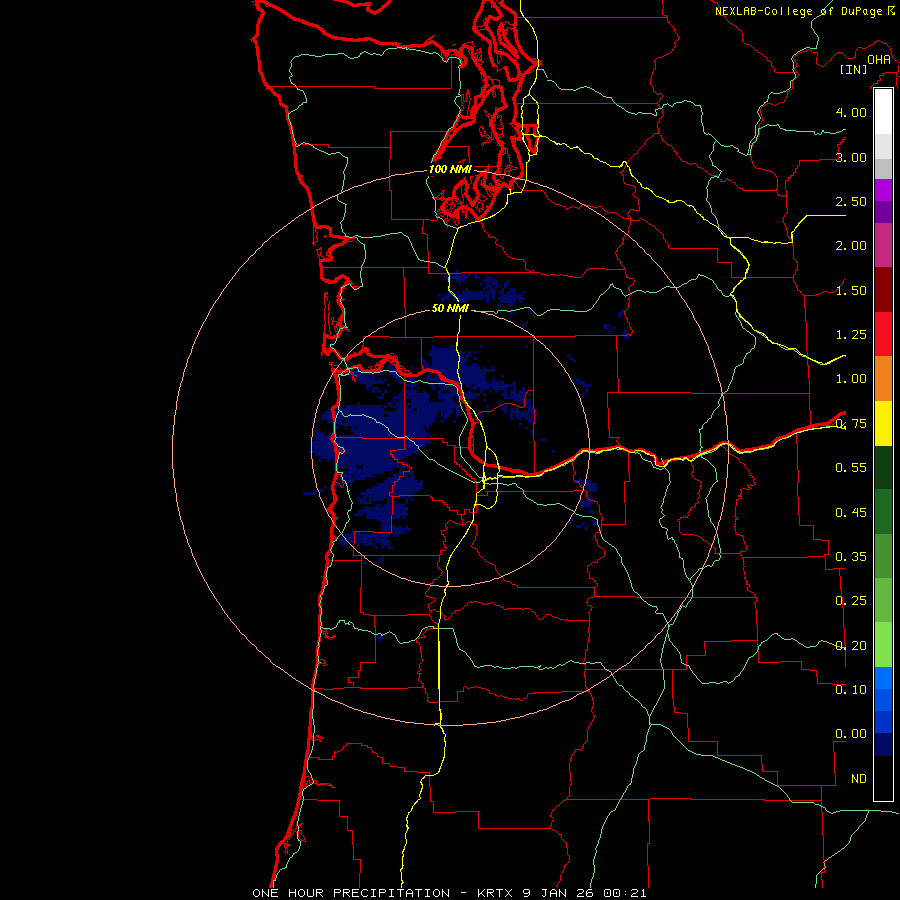This screenshot has width=900, height=900.
Task: Click the '3.00' legend value
Action: point(851,157)
